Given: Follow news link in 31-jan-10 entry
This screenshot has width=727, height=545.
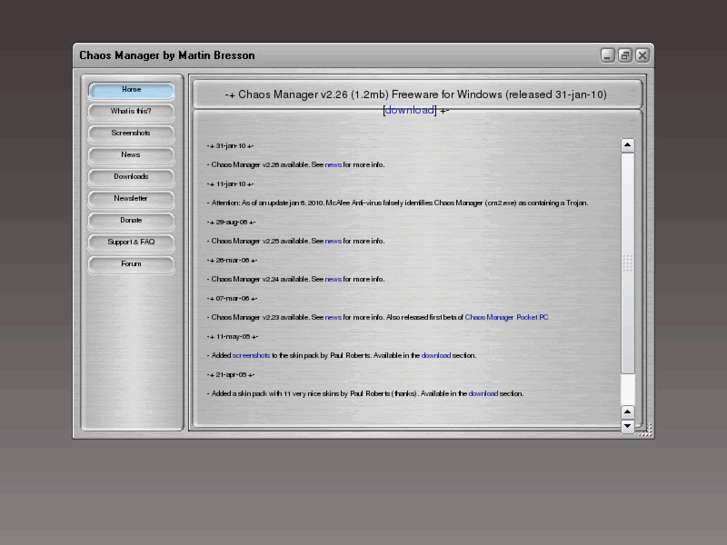Looking at the screenshot, I should [x=333, y=165].
